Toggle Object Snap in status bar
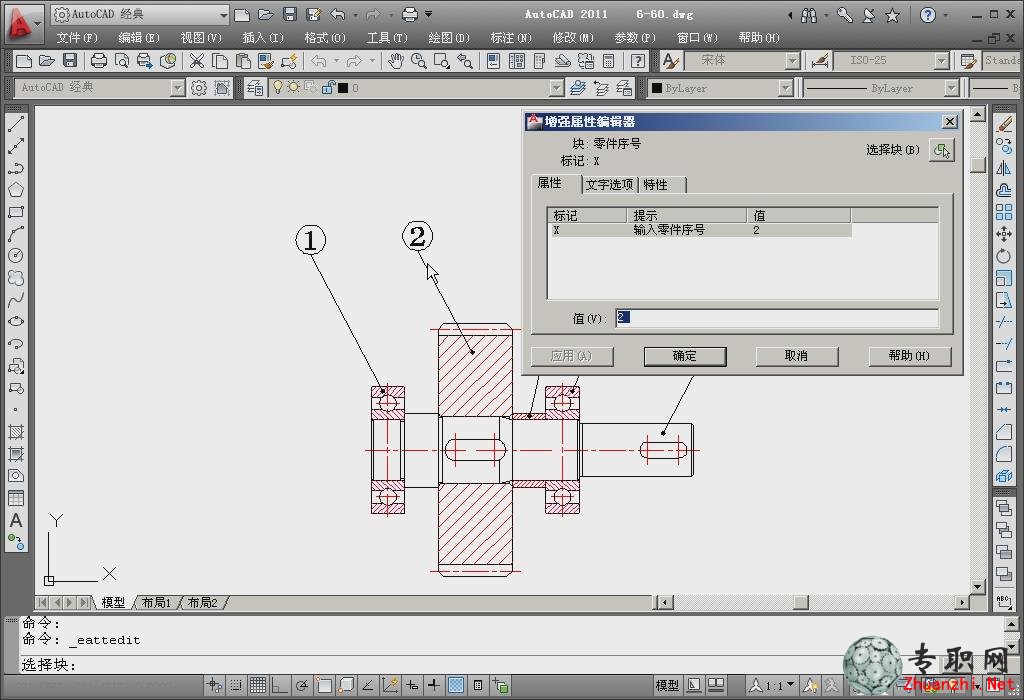This screenshot has width=1024, height=700. pos(324,685)
